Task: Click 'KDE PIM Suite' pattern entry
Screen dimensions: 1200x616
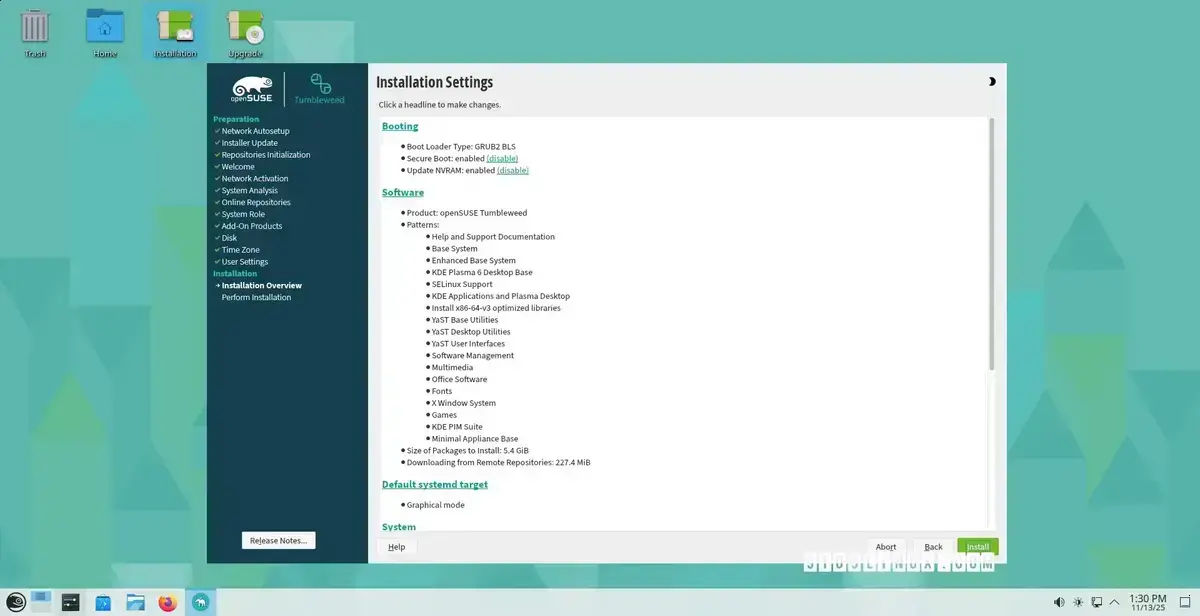Action: click(457, 427)
